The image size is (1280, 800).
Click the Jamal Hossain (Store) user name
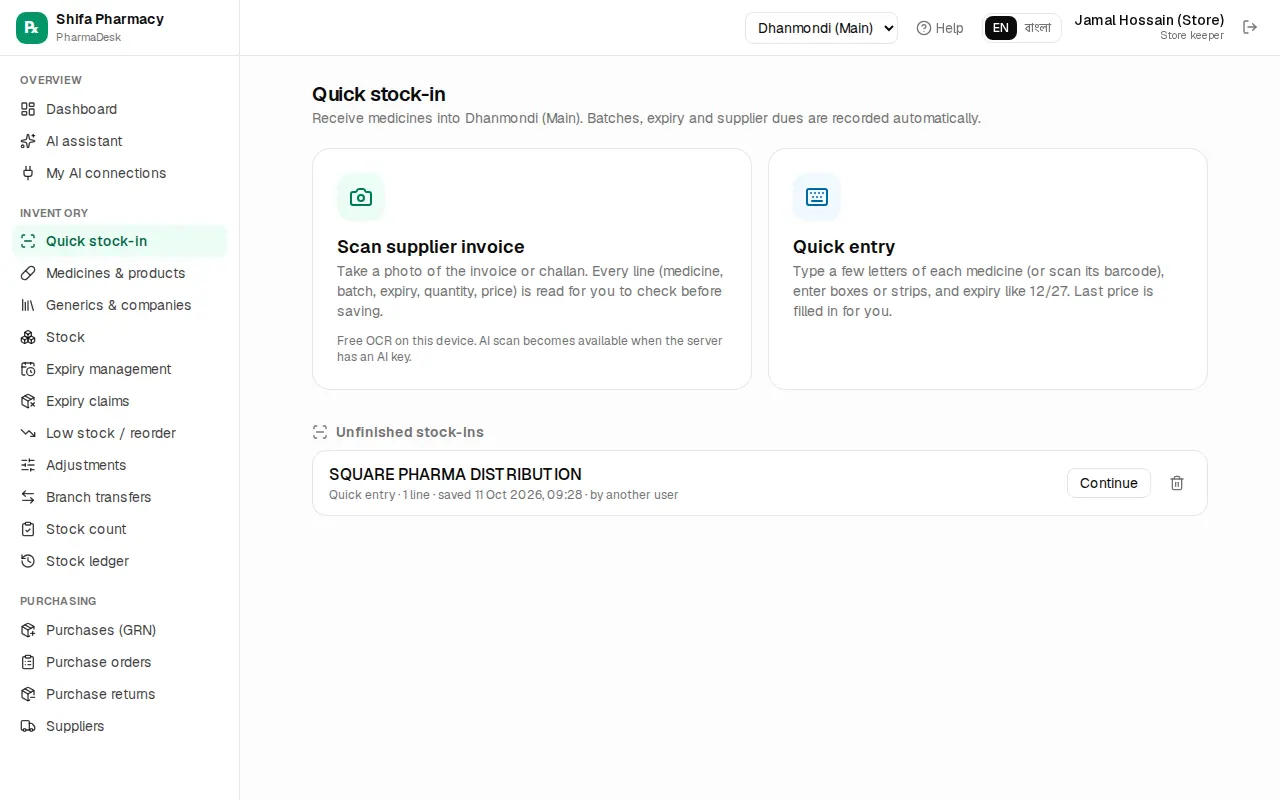tap(1149, 20)
